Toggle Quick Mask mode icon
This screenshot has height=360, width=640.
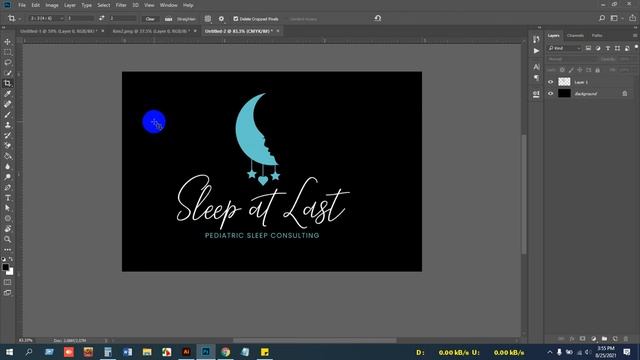pos(7,282)
